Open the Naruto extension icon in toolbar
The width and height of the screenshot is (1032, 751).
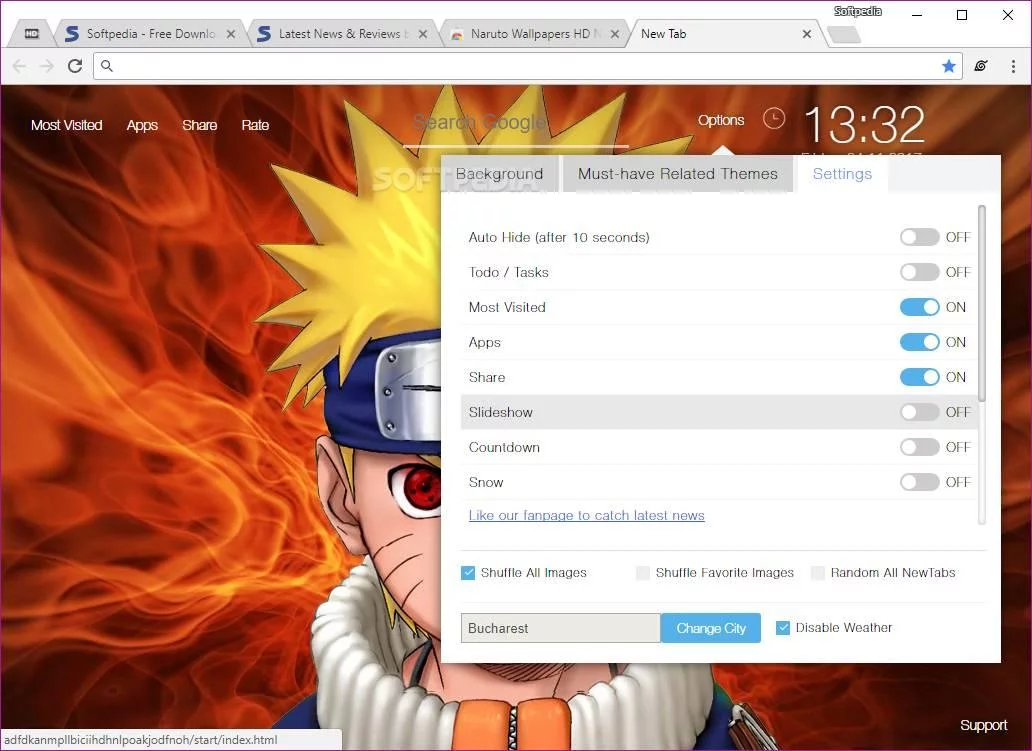981,66
